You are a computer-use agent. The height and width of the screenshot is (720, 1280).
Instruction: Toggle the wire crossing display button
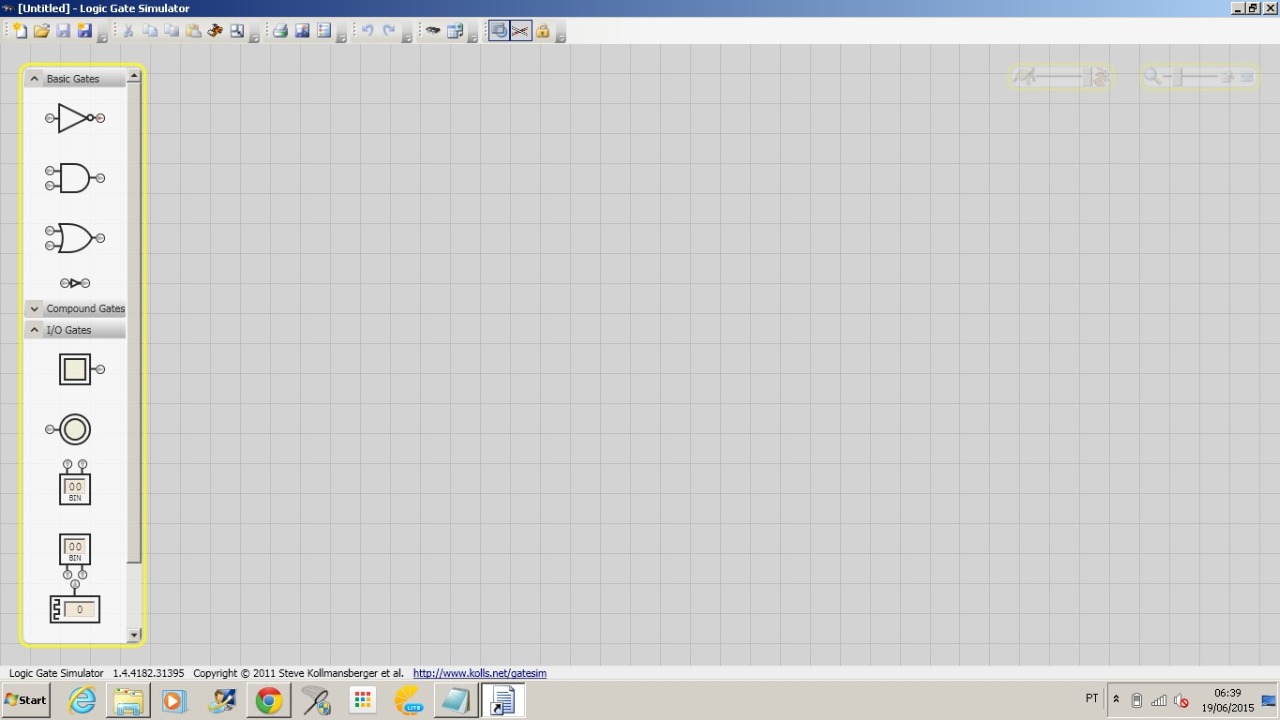coord(520,31)
